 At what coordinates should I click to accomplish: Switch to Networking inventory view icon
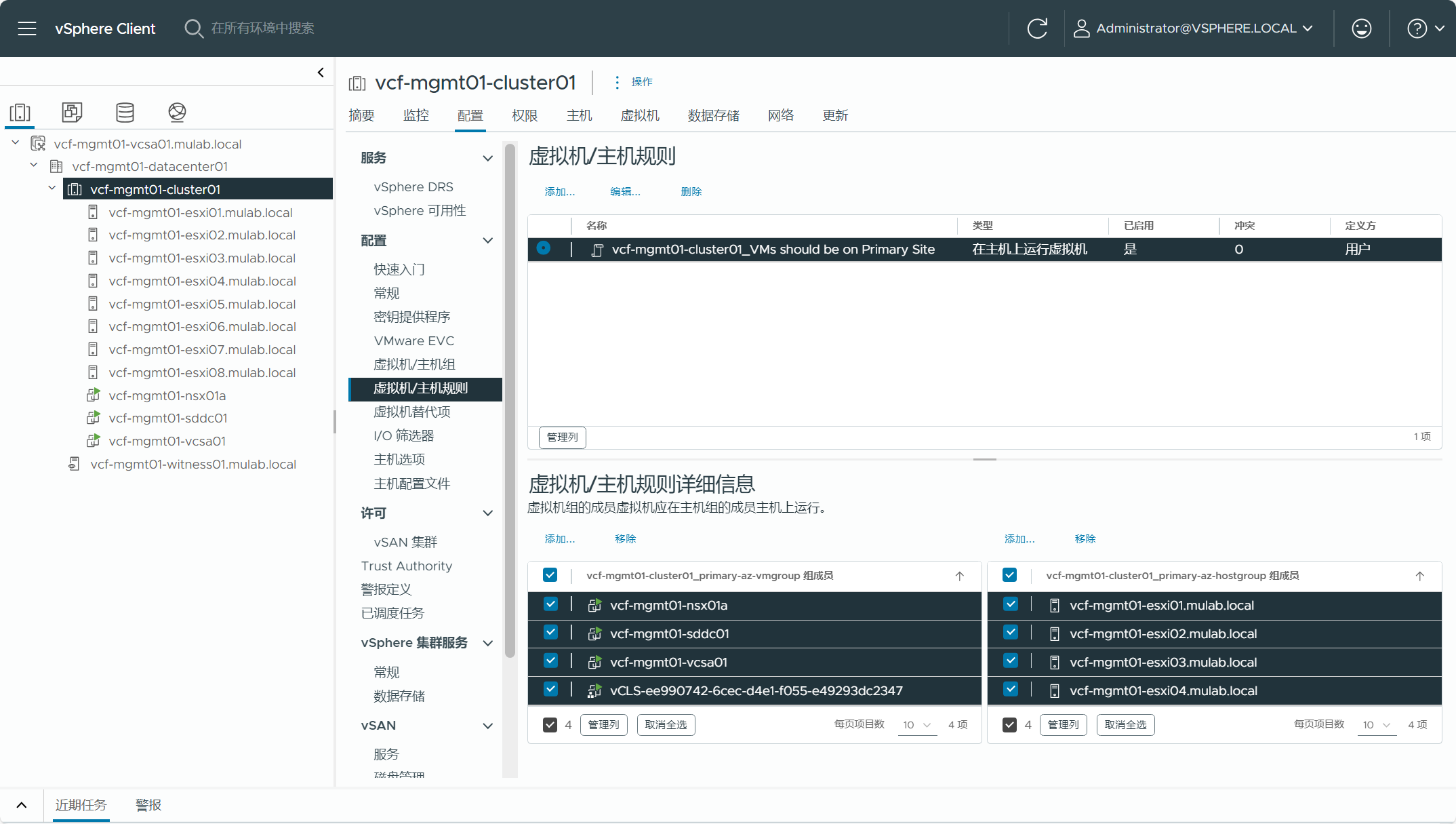177,112
